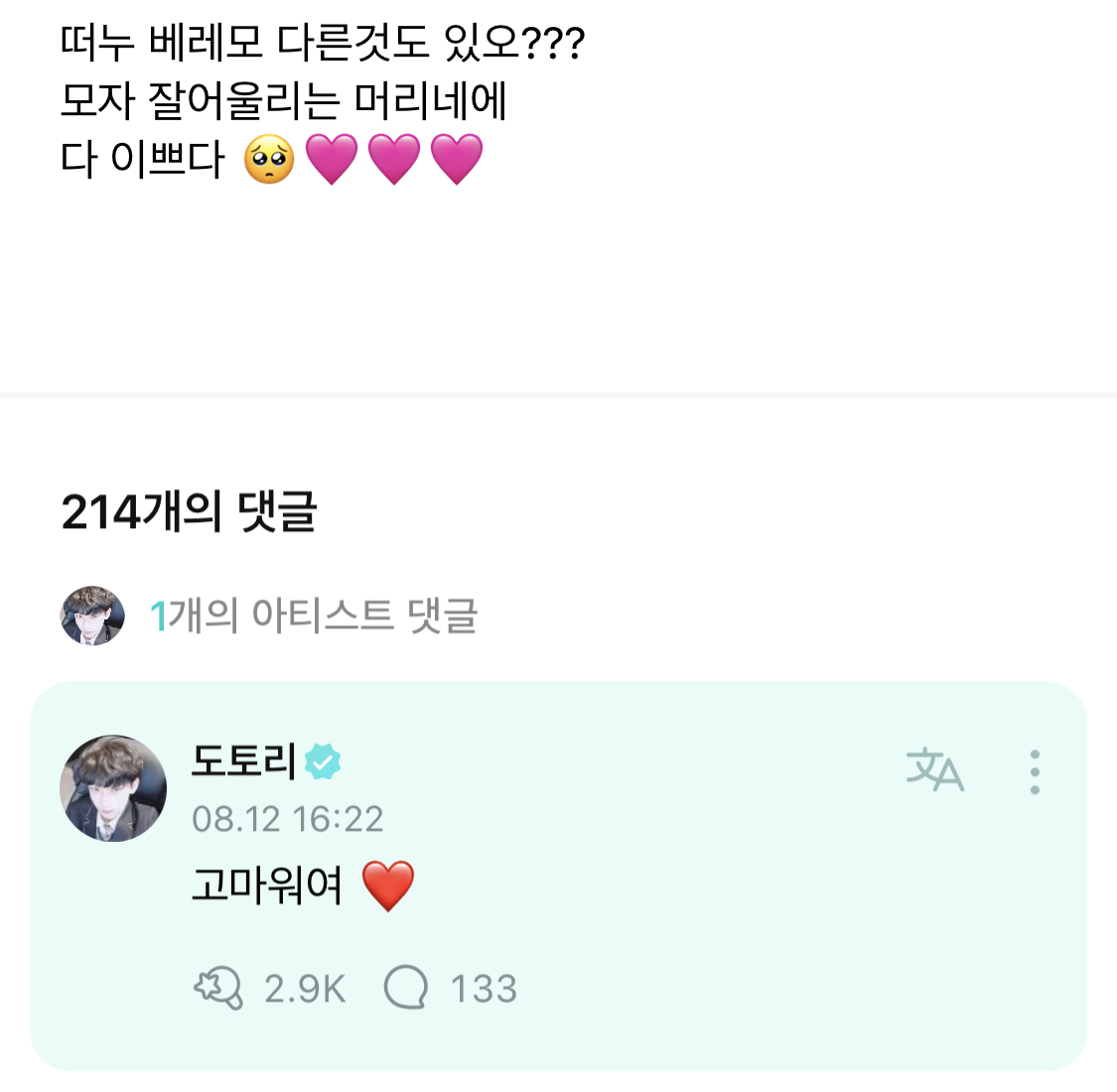
Task: Open the three-dot more options menu
Action: click(x=1035, y=771)
